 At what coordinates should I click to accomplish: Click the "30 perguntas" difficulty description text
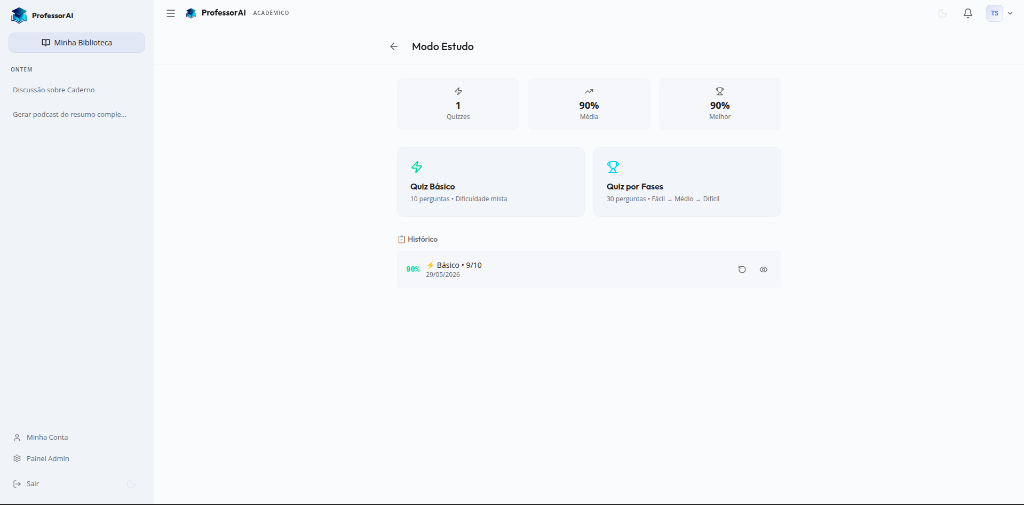662,199
